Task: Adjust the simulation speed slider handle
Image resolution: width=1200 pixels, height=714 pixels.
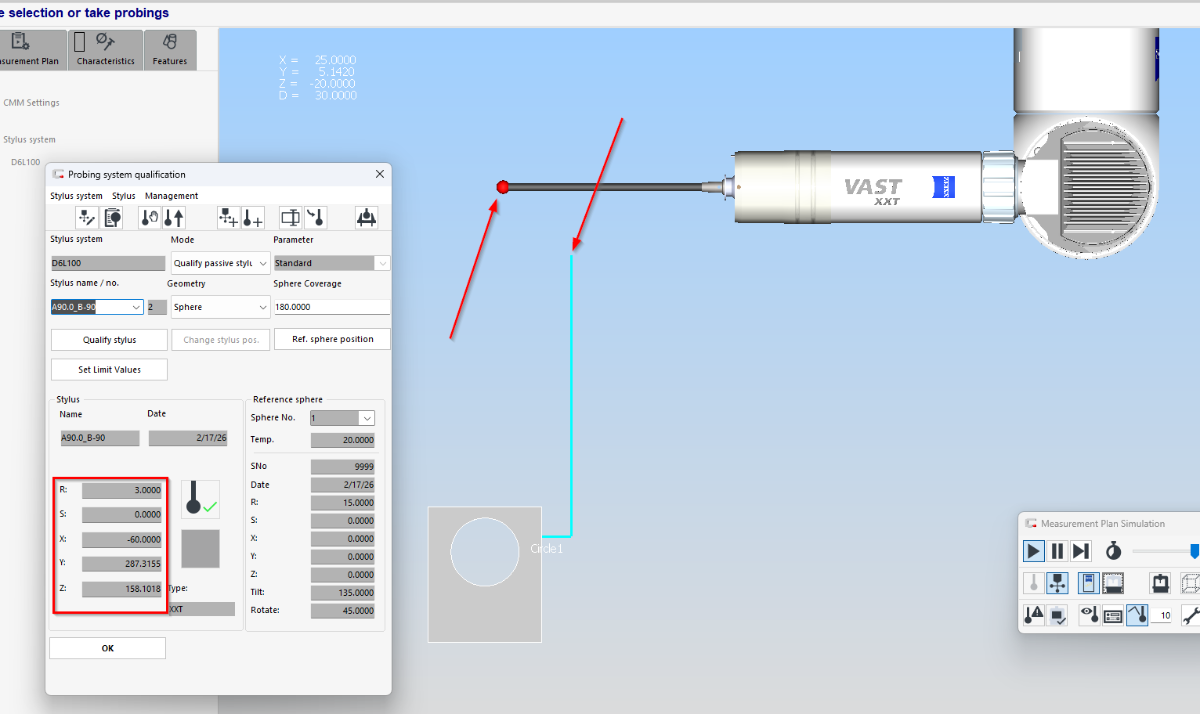Action: [x=1194, y=551]
